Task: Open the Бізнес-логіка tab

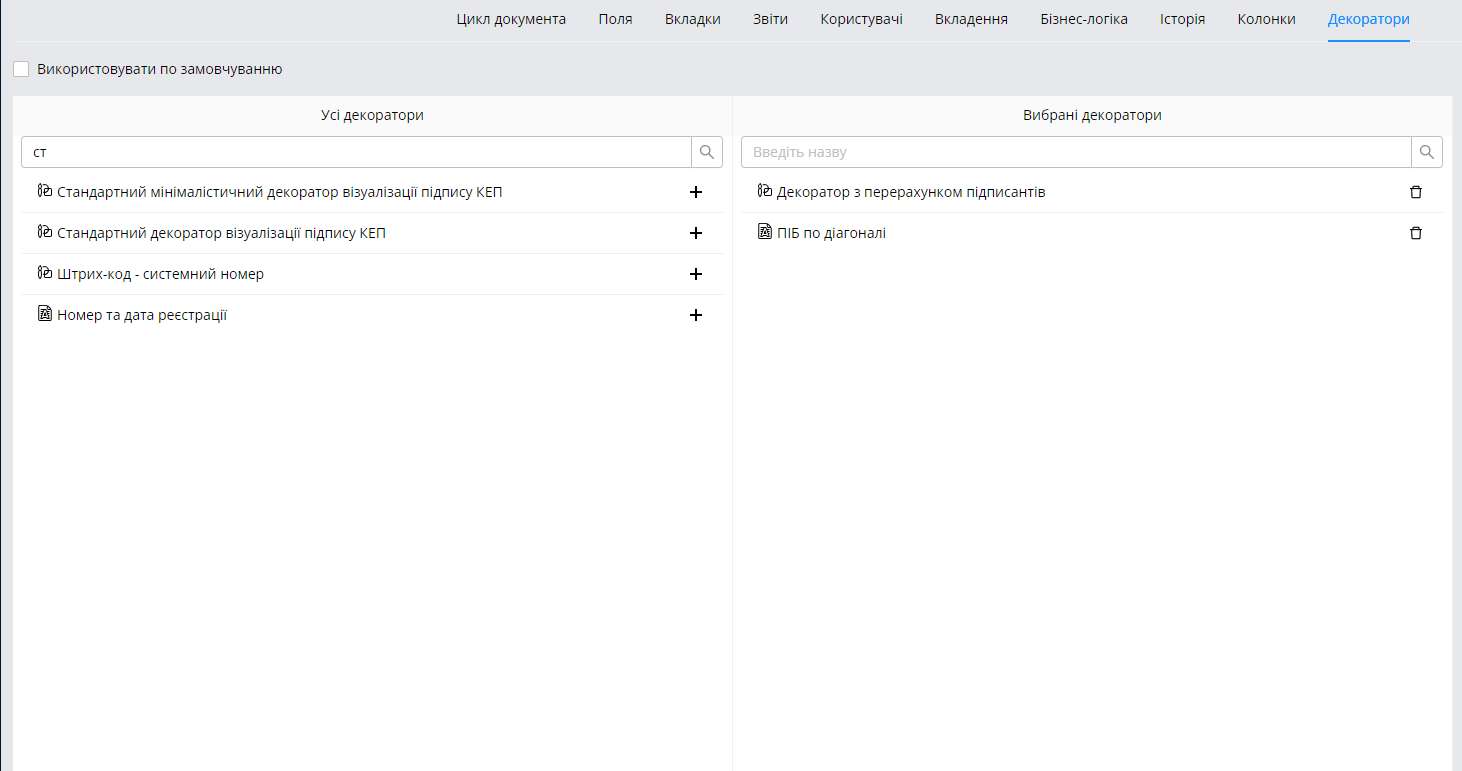Action: pyautogui.click(x=1084, y=19)
